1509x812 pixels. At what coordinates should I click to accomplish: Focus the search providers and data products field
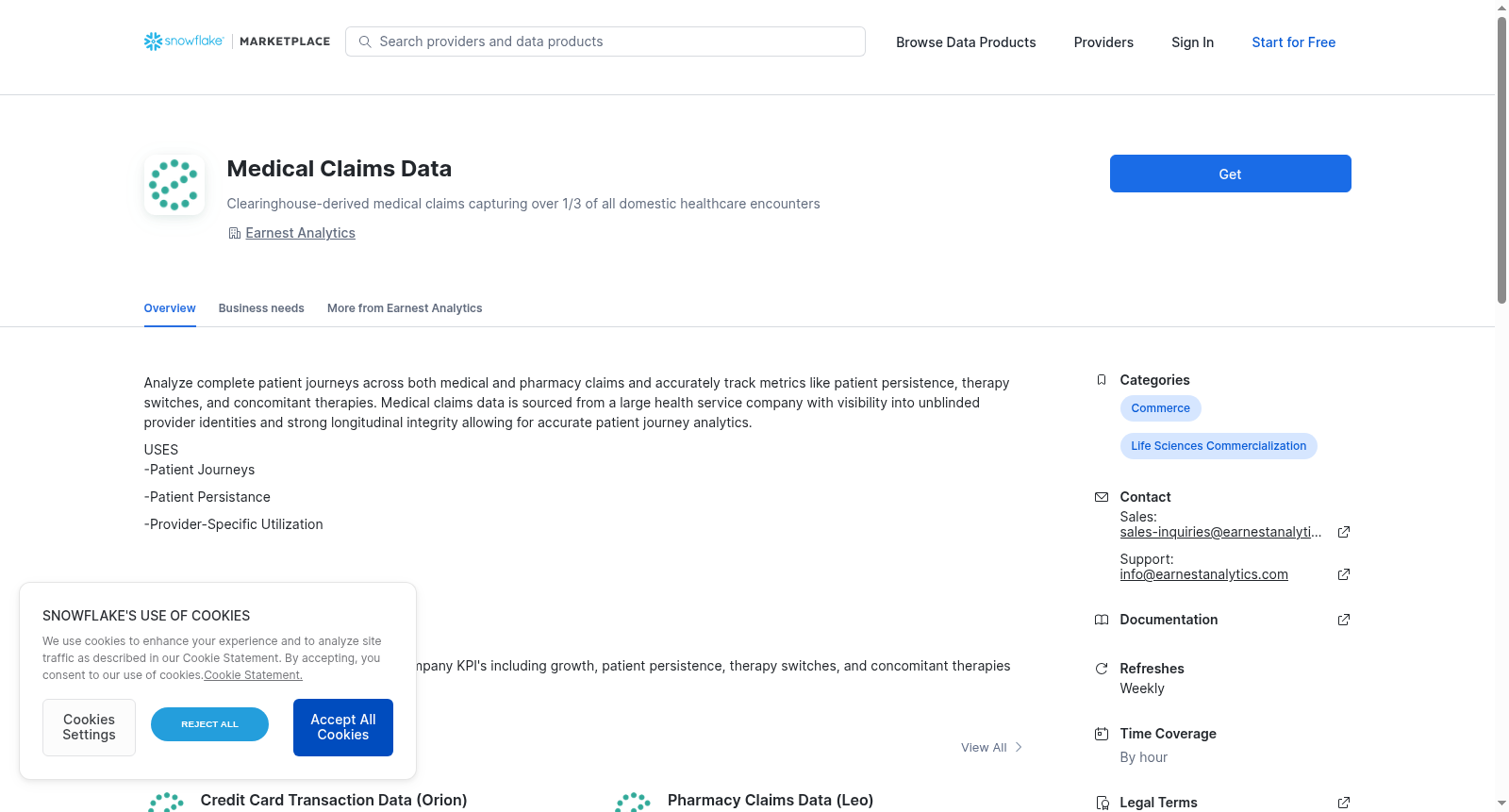pos(605,41)
